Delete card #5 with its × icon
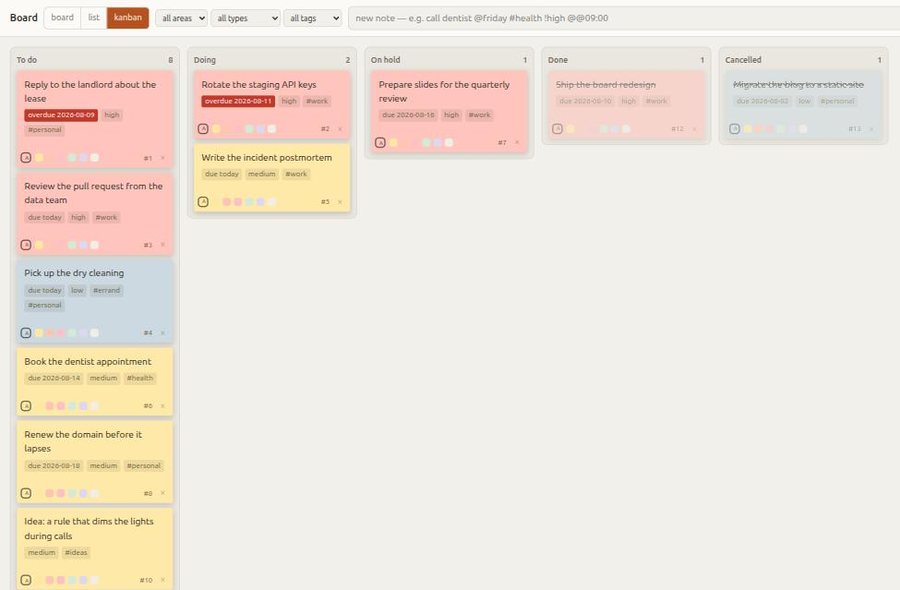Viewport: 900px width, 590px height. click(340, 202)
